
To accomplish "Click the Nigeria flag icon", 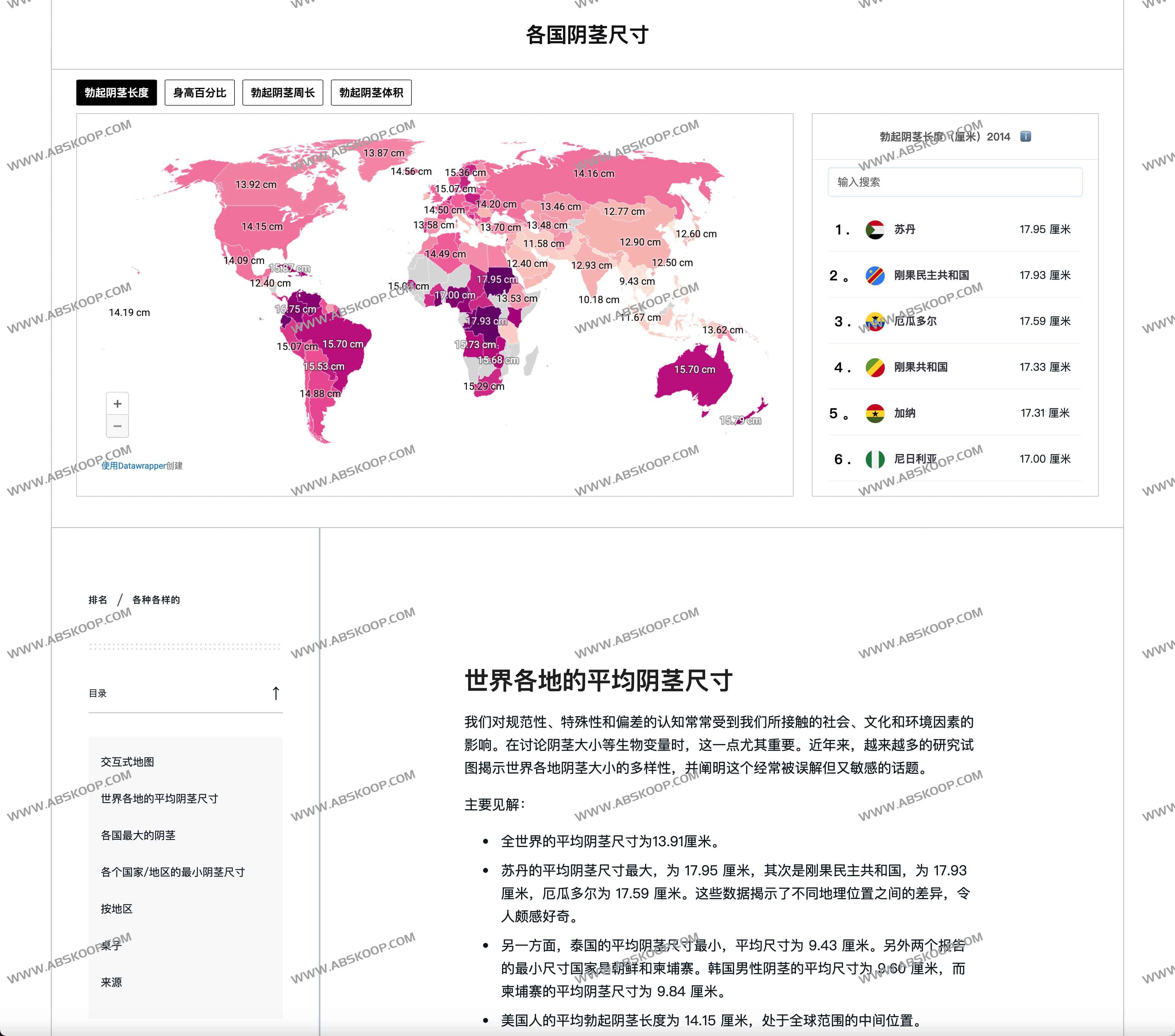I will [874, 459].
